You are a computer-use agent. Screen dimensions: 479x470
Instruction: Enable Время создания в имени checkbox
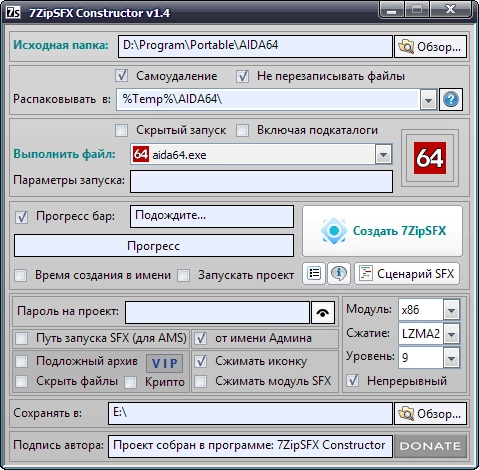pyautogui.click(x=21, y=276)
